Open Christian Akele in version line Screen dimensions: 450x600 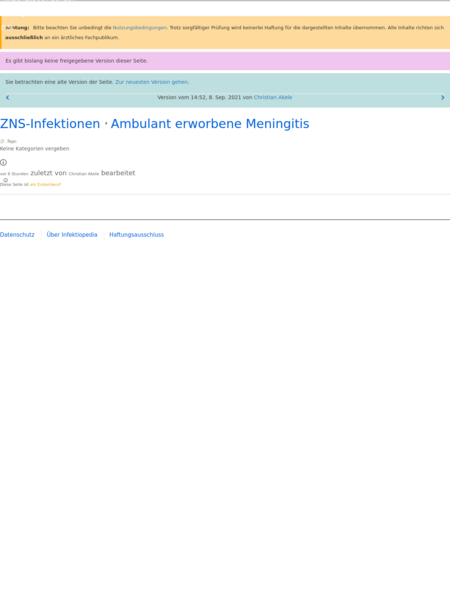pos(273,97)
